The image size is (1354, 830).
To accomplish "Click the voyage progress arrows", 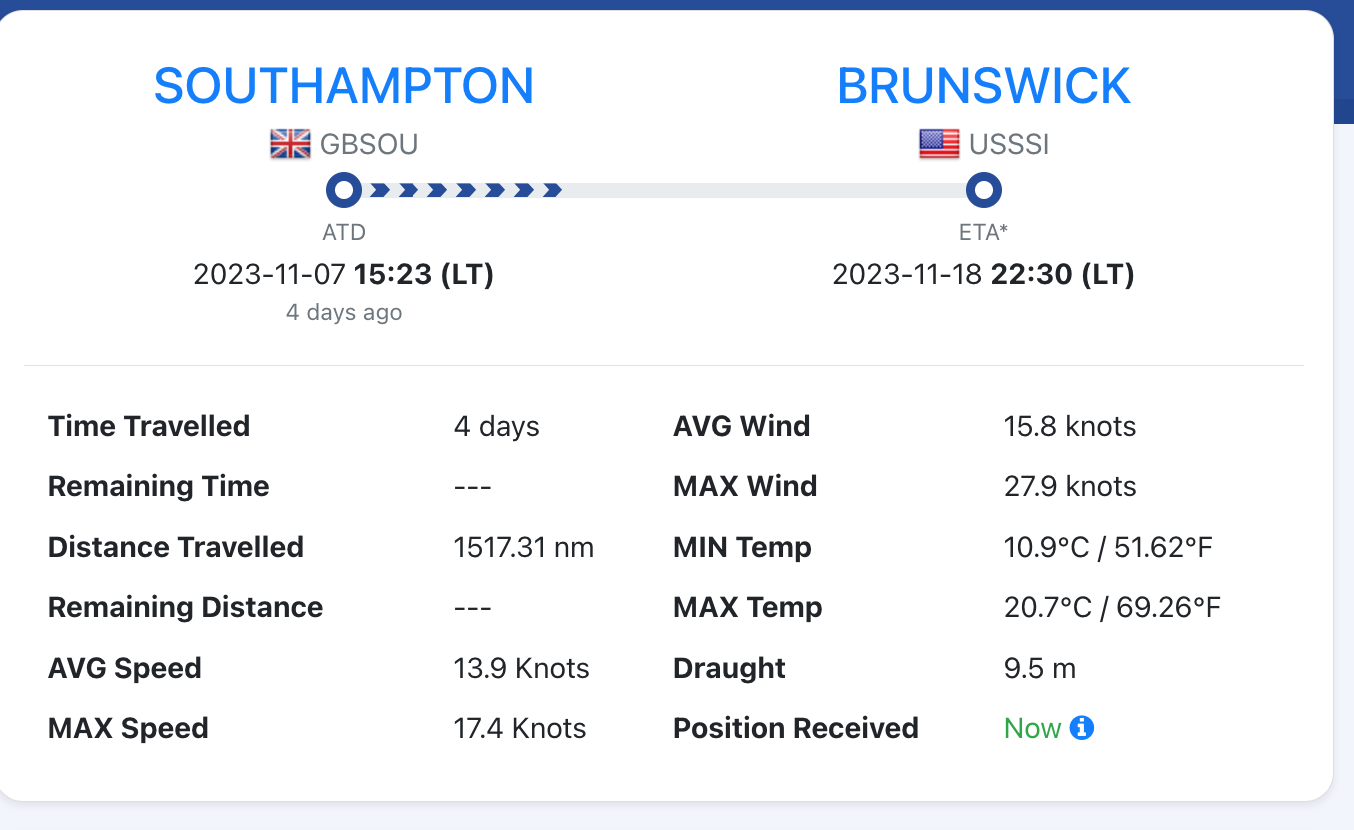I will point(465,190).
